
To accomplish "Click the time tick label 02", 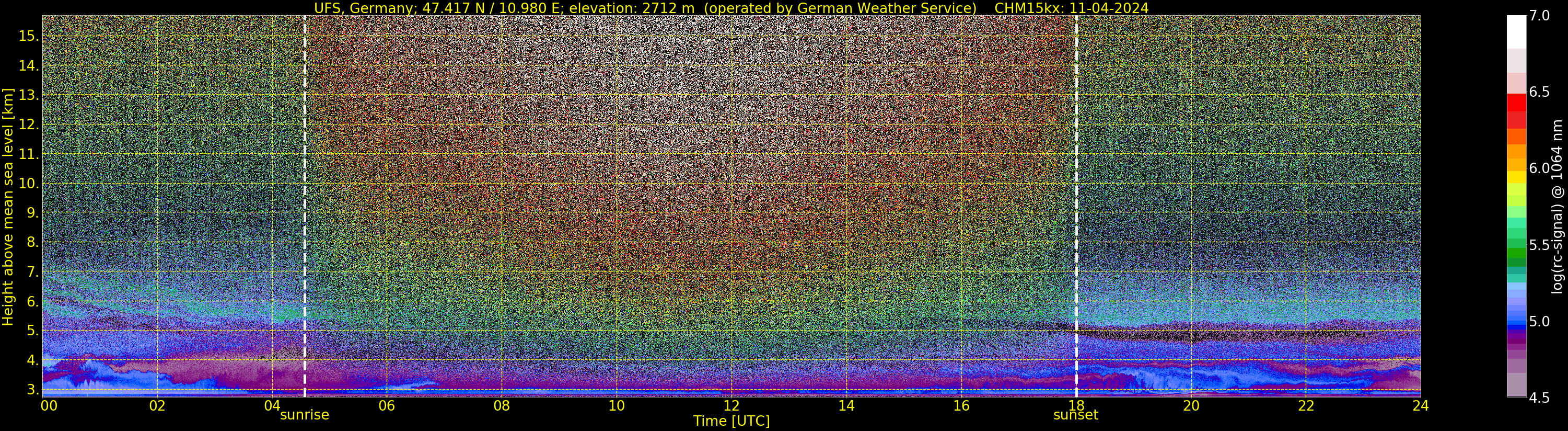I will 157,405.
